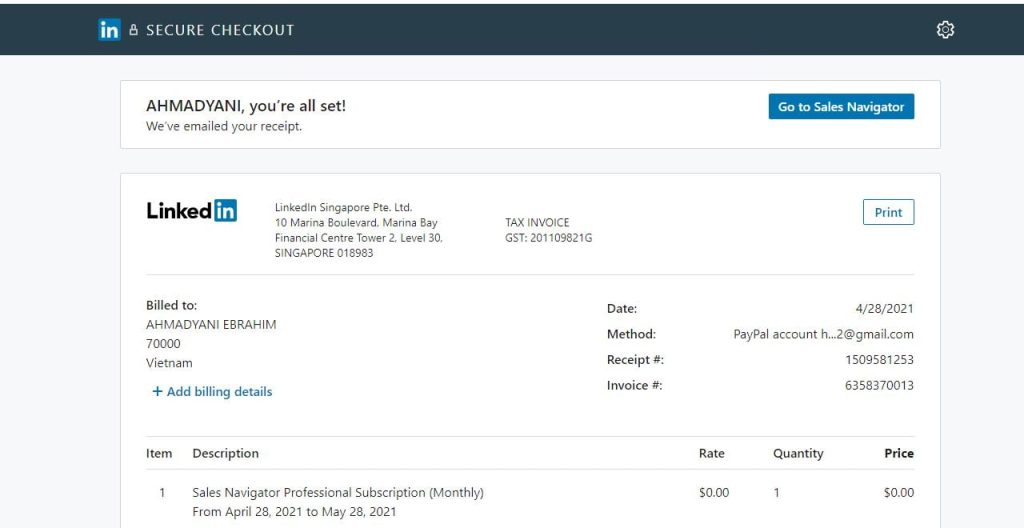Print the invoice with the Print button
1024x528 pixels.
click(888, 212)
